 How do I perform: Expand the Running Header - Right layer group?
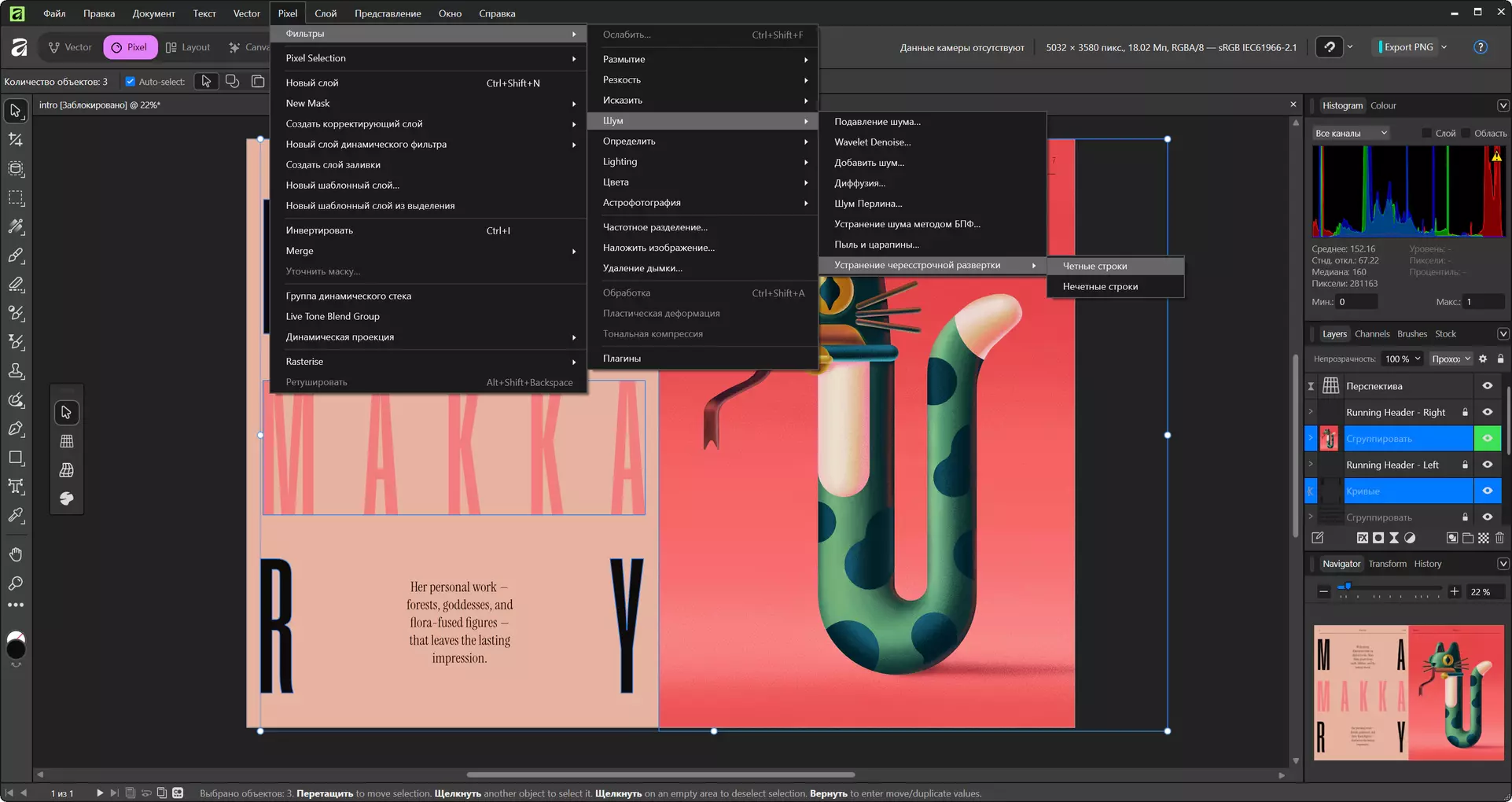[1311, 412]
